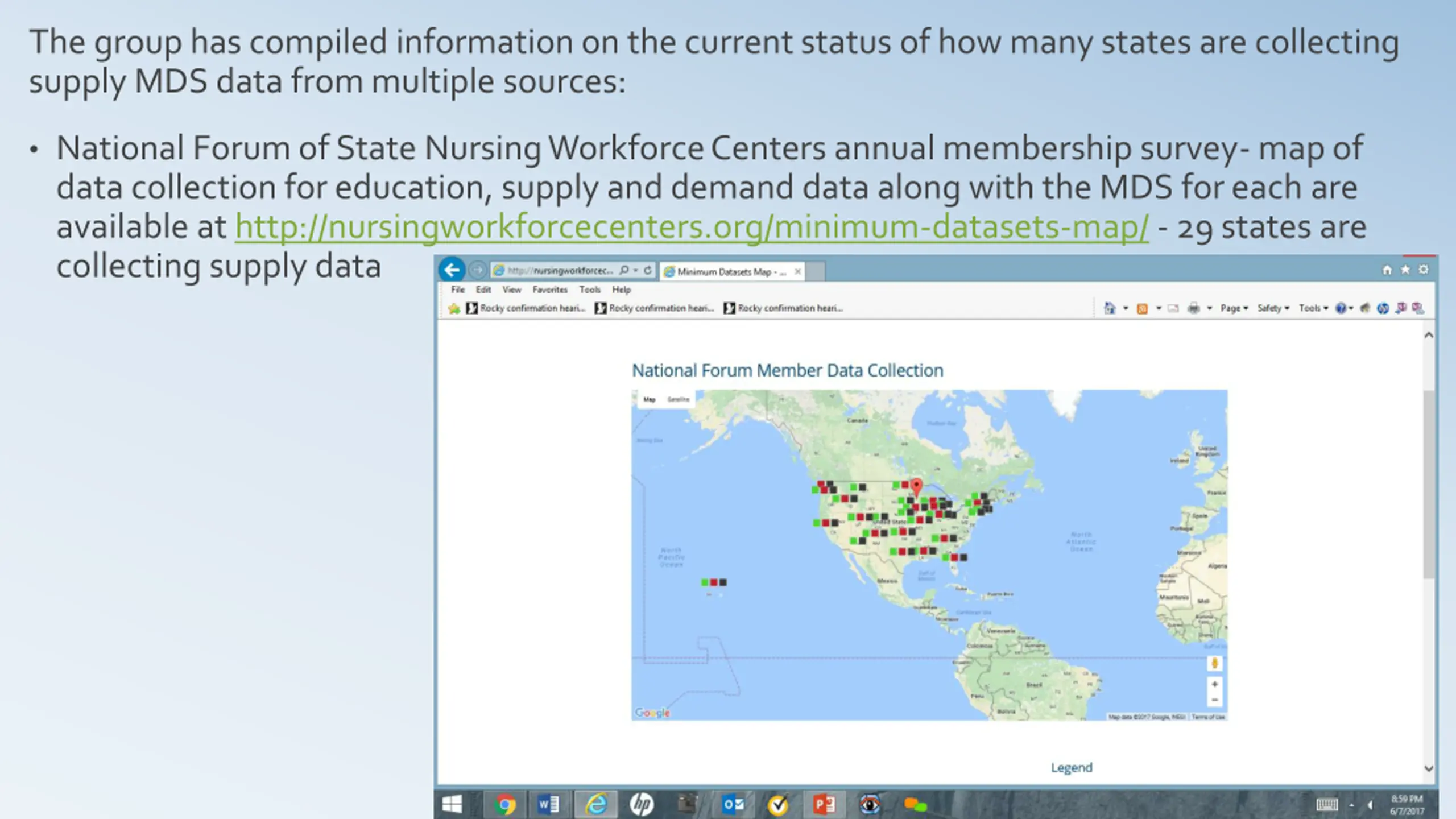Click the Street View pegman on map
Screen dimensions: 1456x819
1215,663
